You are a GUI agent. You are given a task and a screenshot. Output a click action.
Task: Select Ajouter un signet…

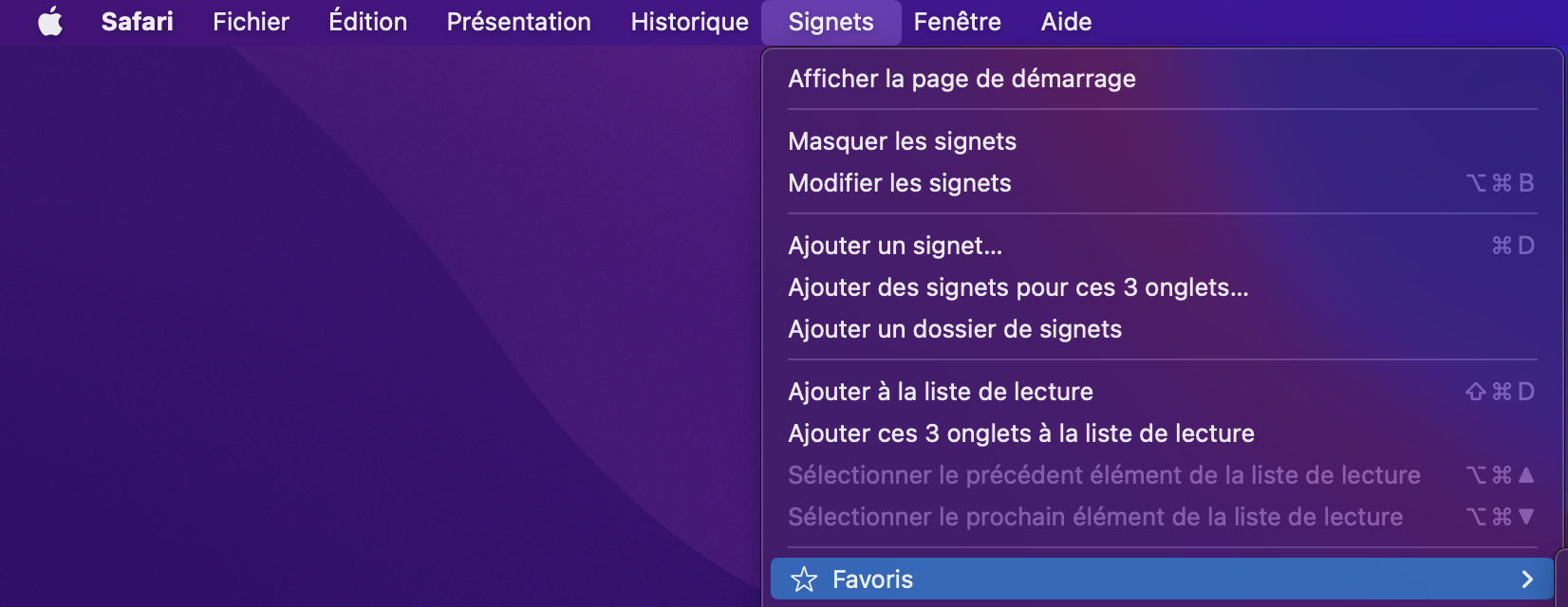pos(894,246)
